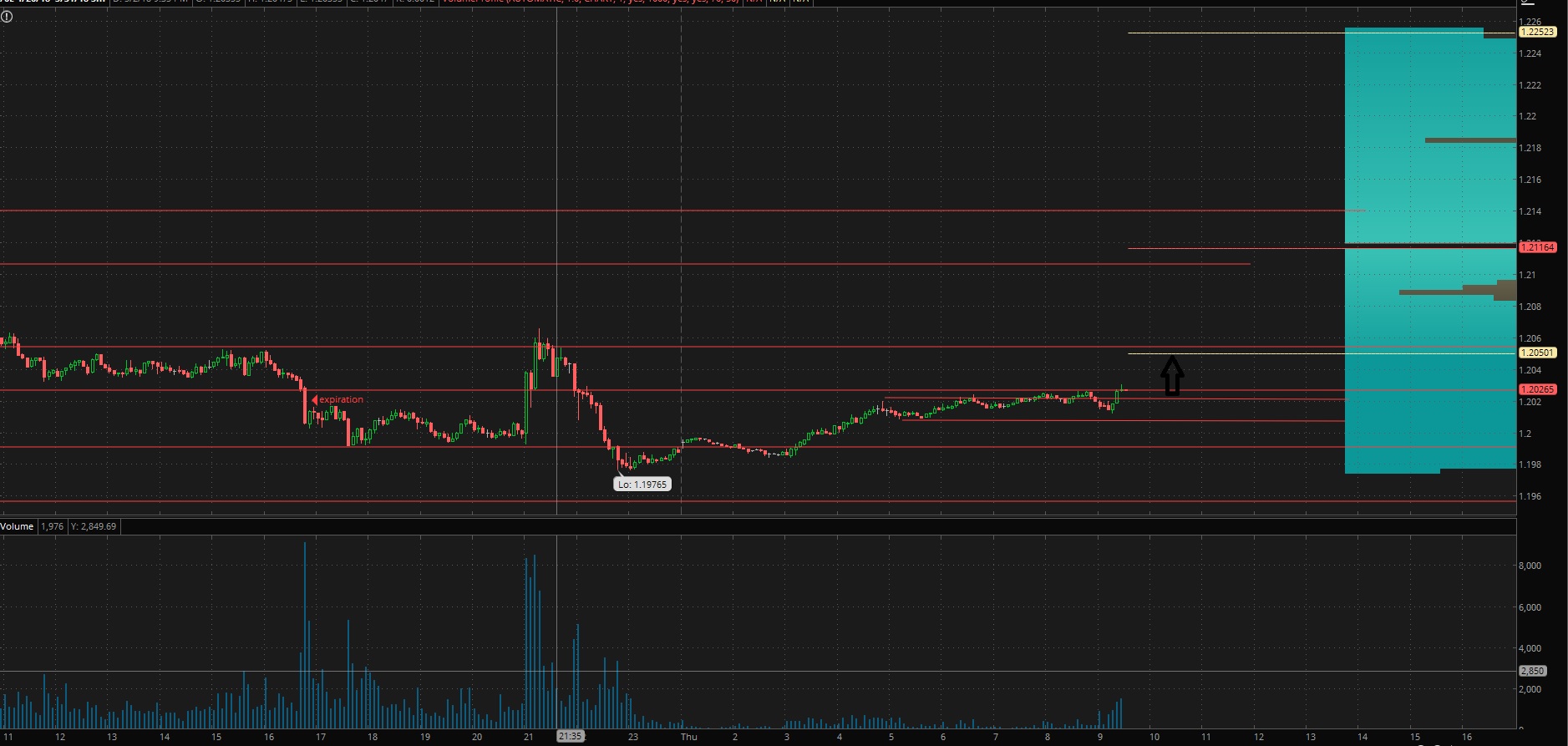Click the 1.20501 price level label
This screenshot has height=746, width=1568.
1537,353
